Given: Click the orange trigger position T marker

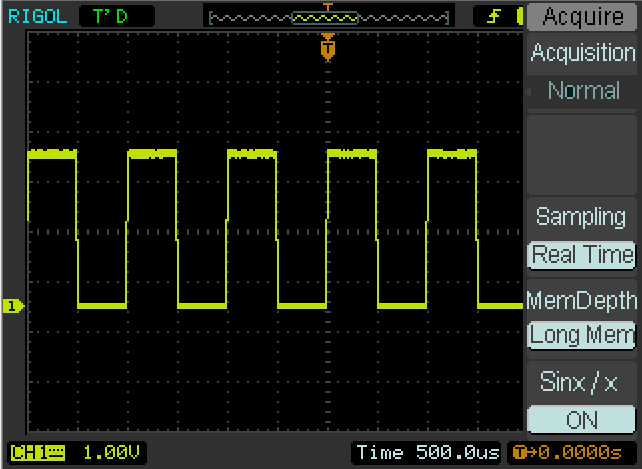Looking at the screenshot, I should [328, 48].
